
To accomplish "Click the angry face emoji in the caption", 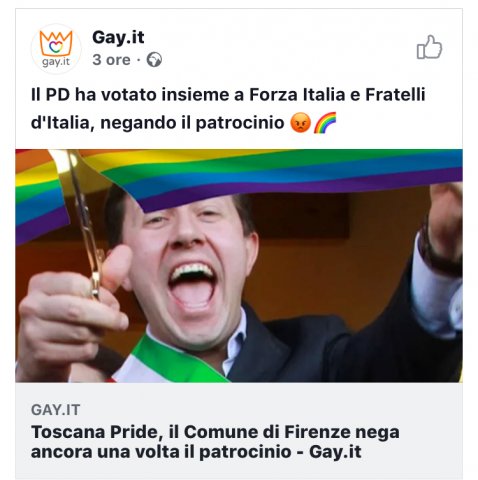I will [301, 123].
